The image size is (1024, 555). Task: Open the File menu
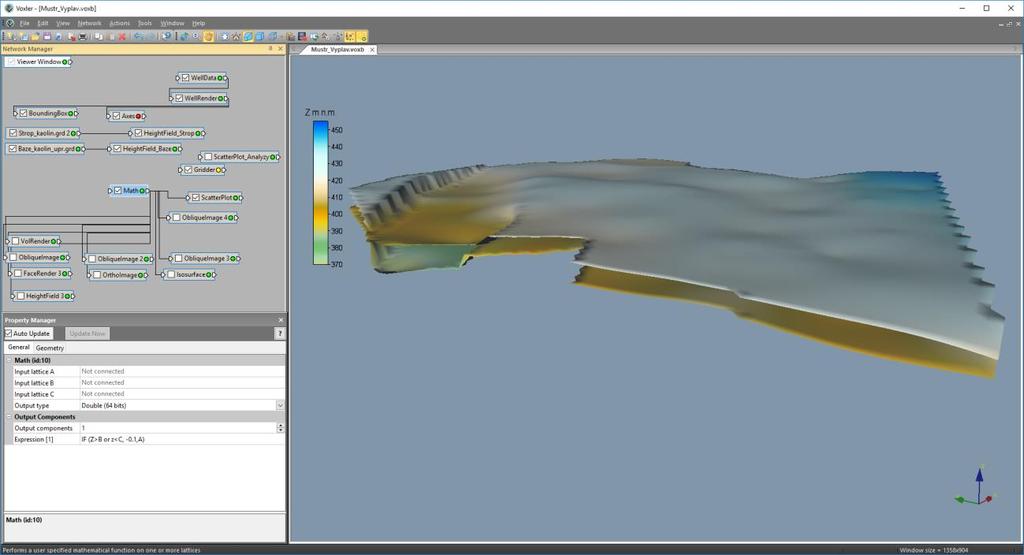25,23
